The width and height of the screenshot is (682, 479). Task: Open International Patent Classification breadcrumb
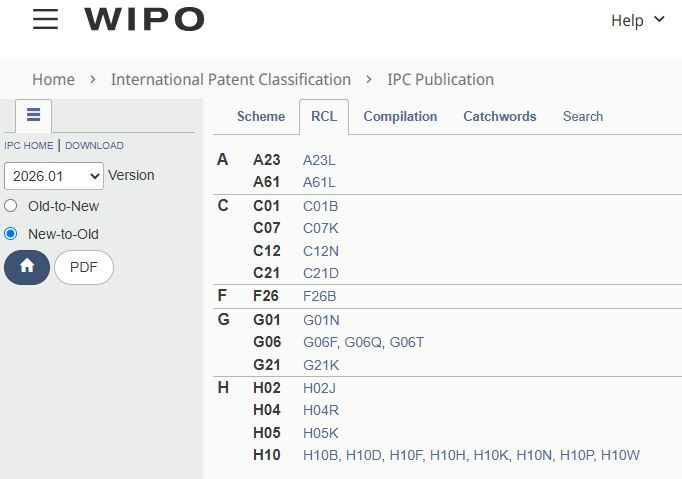[231, 80]
